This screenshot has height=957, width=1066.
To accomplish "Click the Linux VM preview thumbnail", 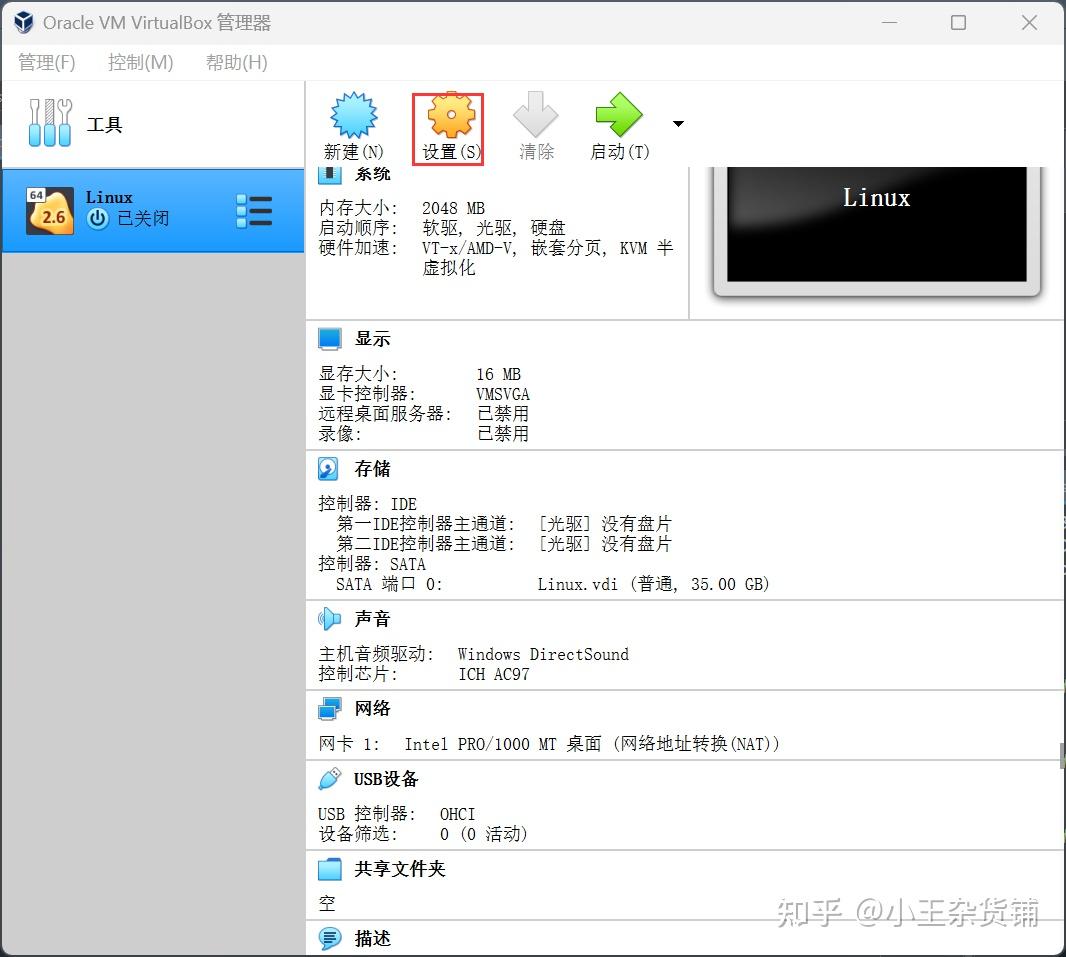I will click(x=875, y=225).
